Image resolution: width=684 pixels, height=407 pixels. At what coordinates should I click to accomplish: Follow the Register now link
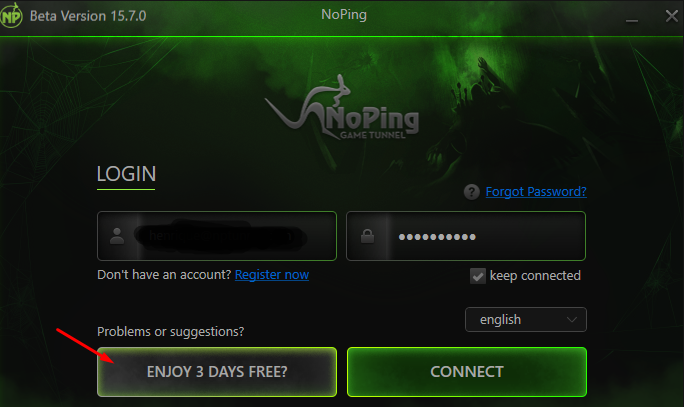(272, 274)
